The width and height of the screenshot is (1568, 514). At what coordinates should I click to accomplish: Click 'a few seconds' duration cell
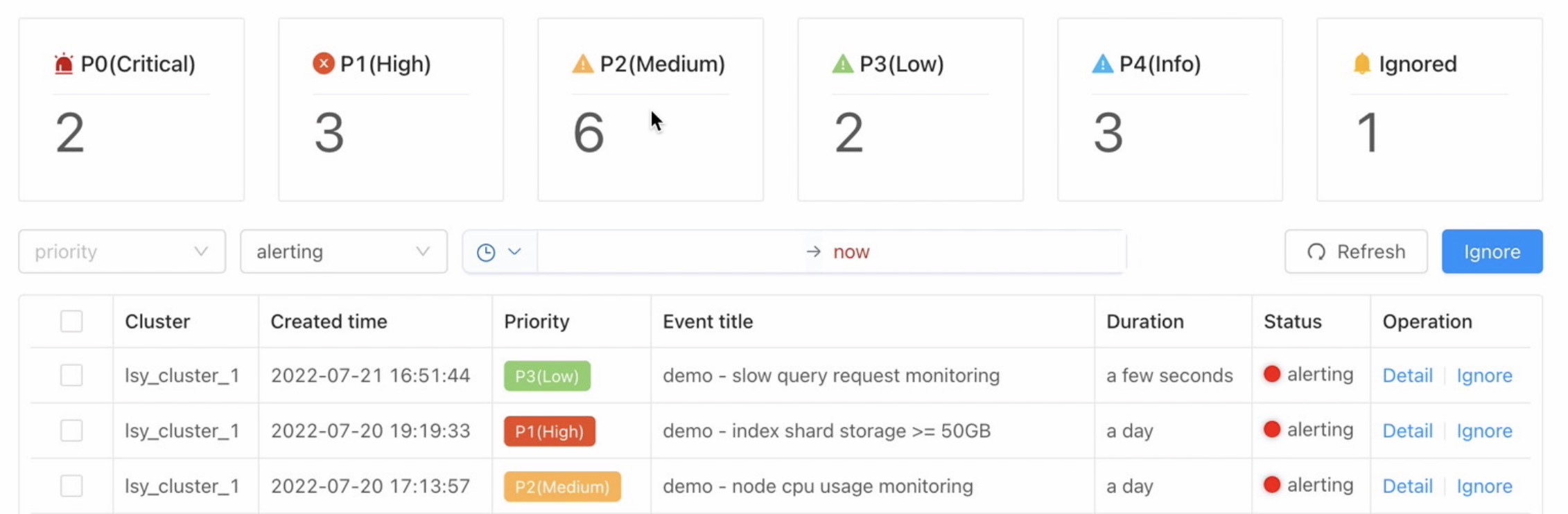(x=1169, y=375)
